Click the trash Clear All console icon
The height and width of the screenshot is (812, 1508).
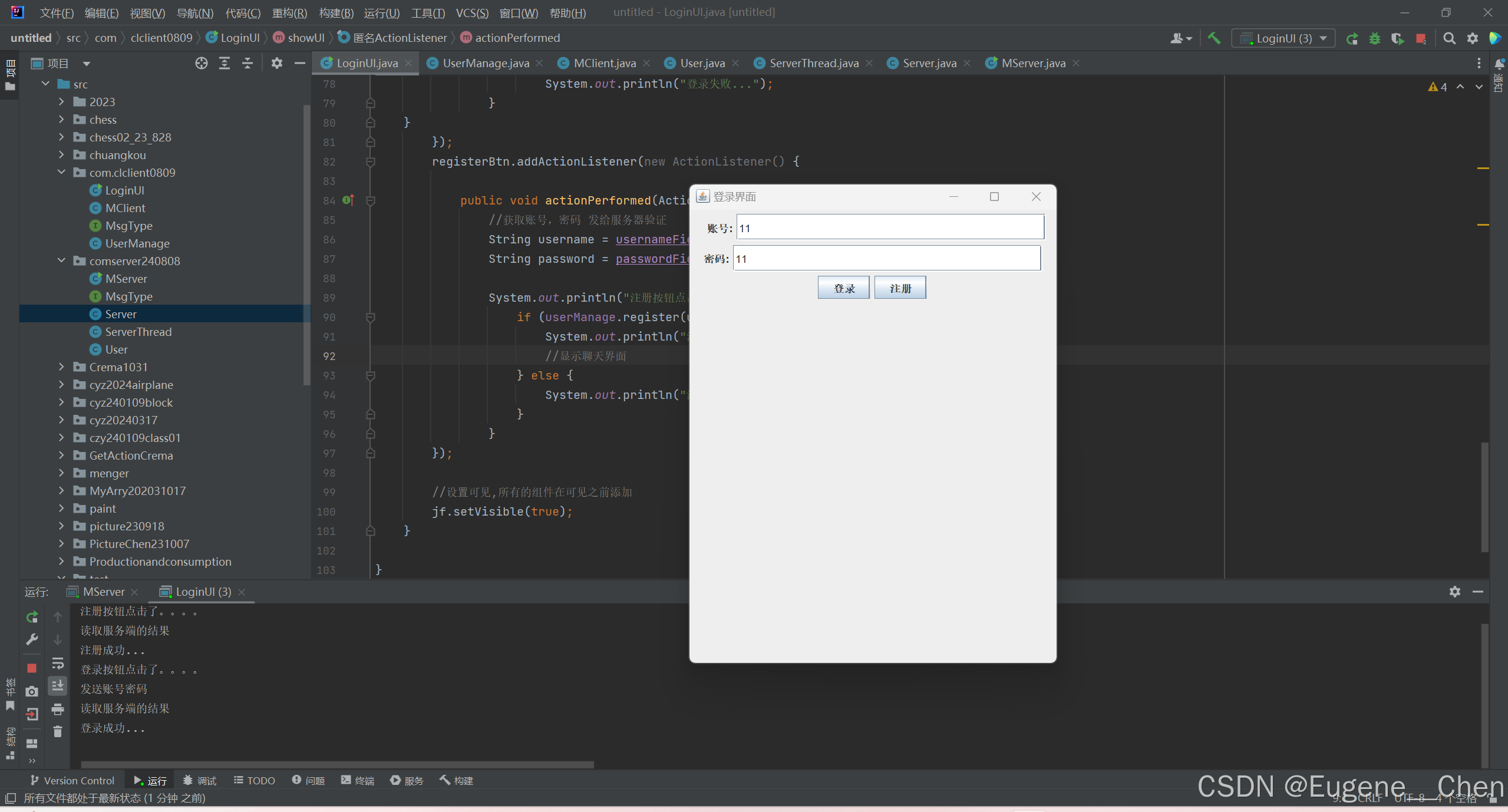point(57,731)
